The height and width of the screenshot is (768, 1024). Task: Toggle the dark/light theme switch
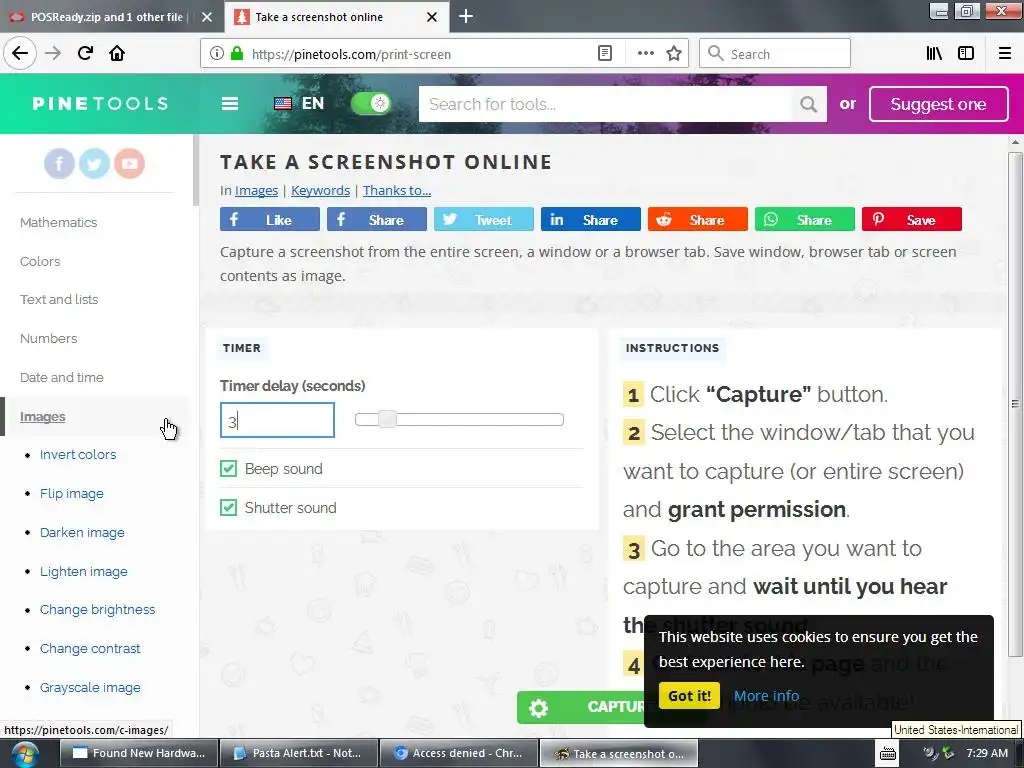(x=371, y=103)
